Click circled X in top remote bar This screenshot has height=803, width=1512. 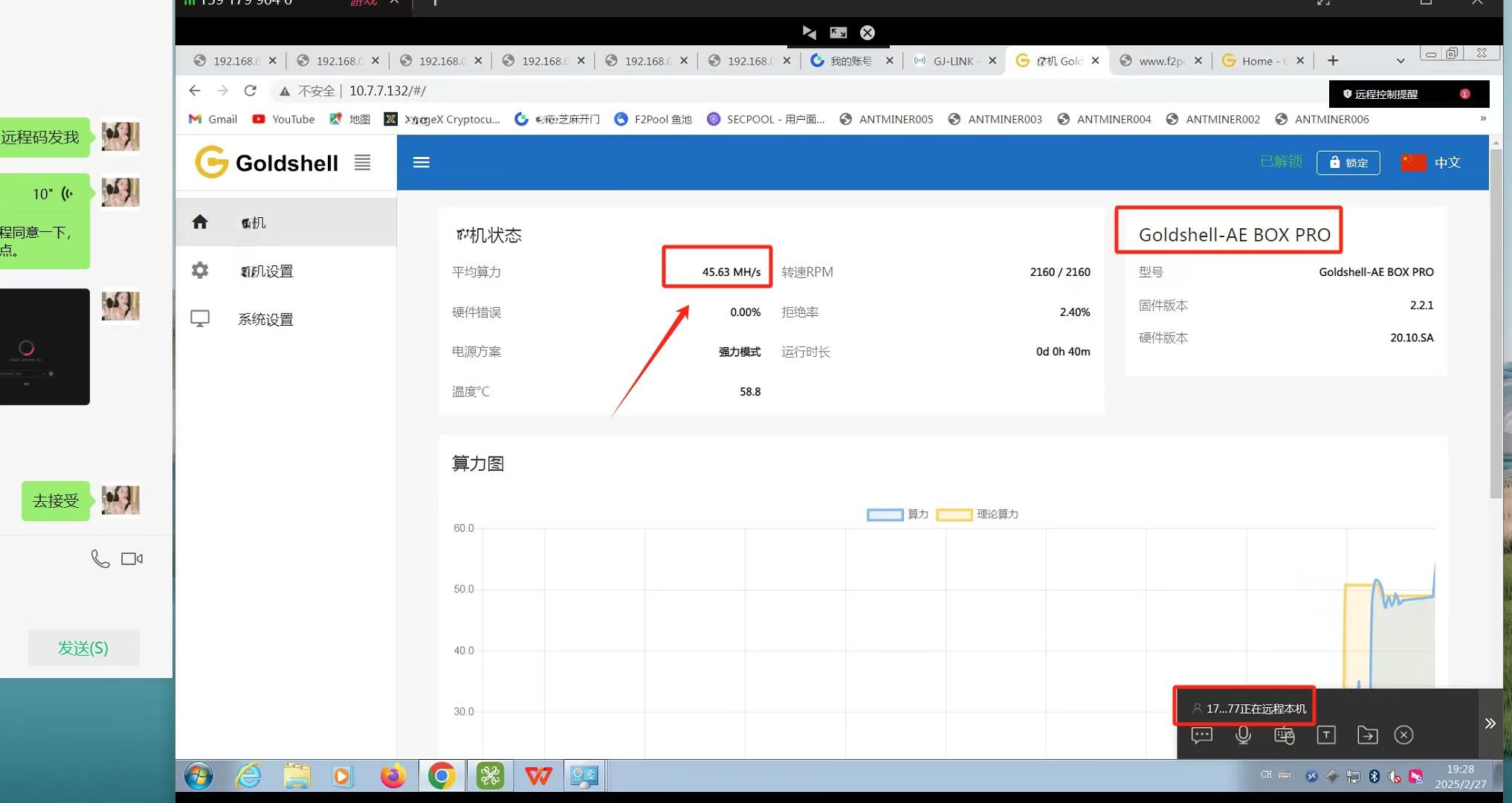click(x=868, y=33)
